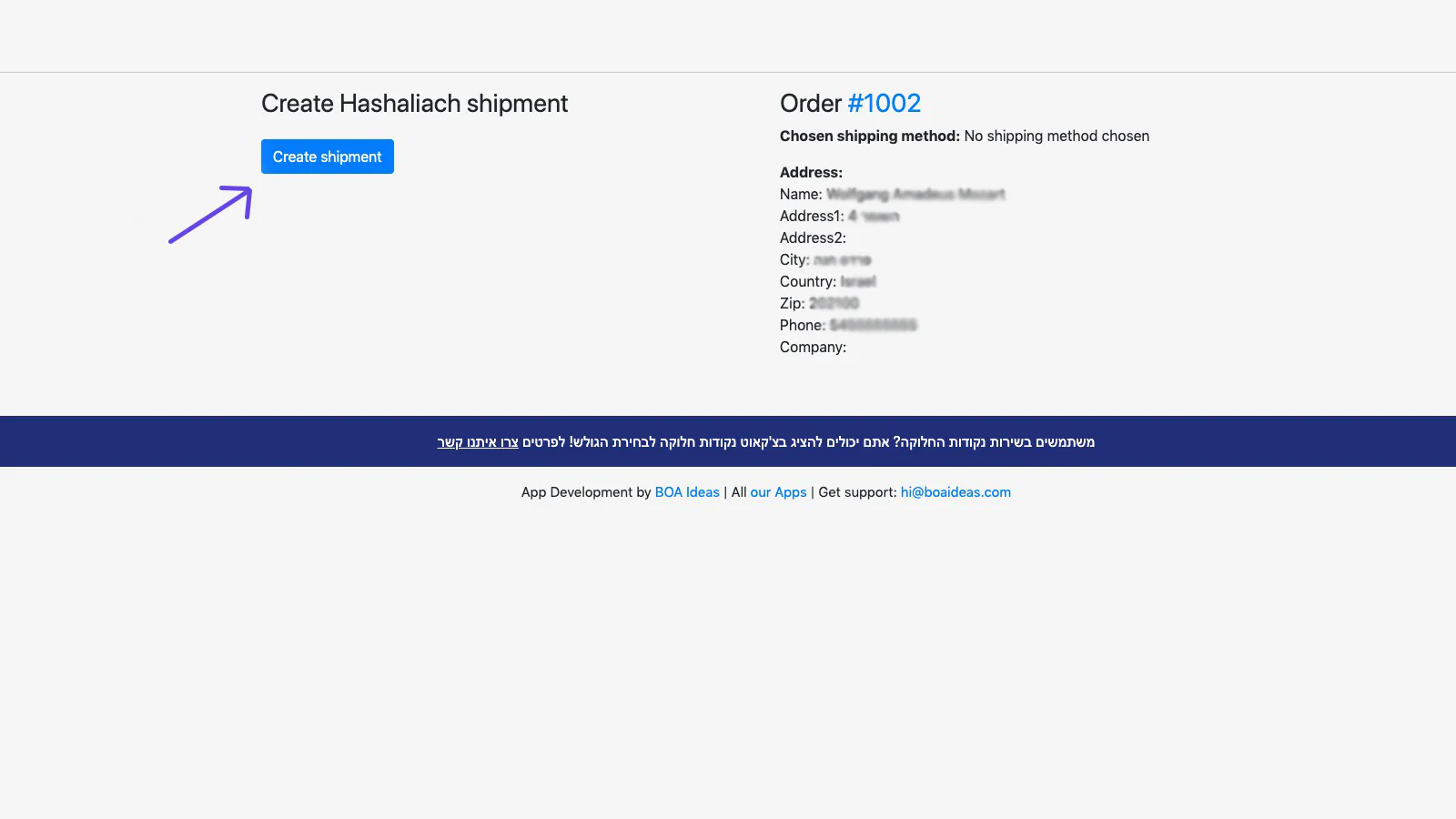Viewport: 1456px width, 819px height.
Task: Click the blurred Address1 value
Action: 874,217
